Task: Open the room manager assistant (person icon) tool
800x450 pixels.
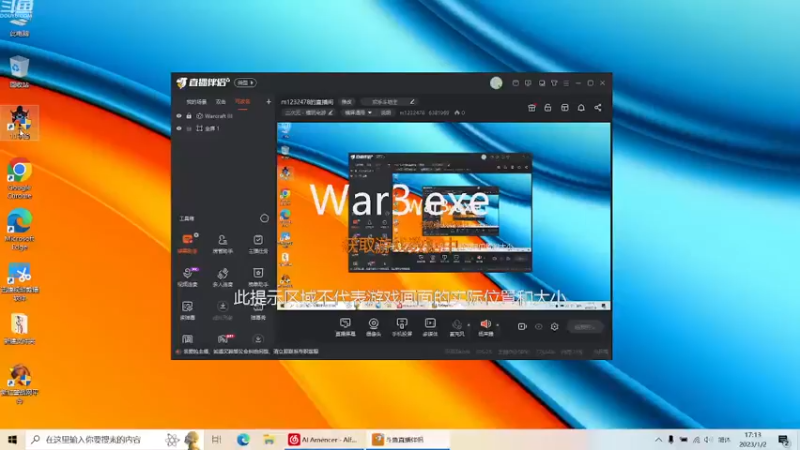Action: pos(222,243)
